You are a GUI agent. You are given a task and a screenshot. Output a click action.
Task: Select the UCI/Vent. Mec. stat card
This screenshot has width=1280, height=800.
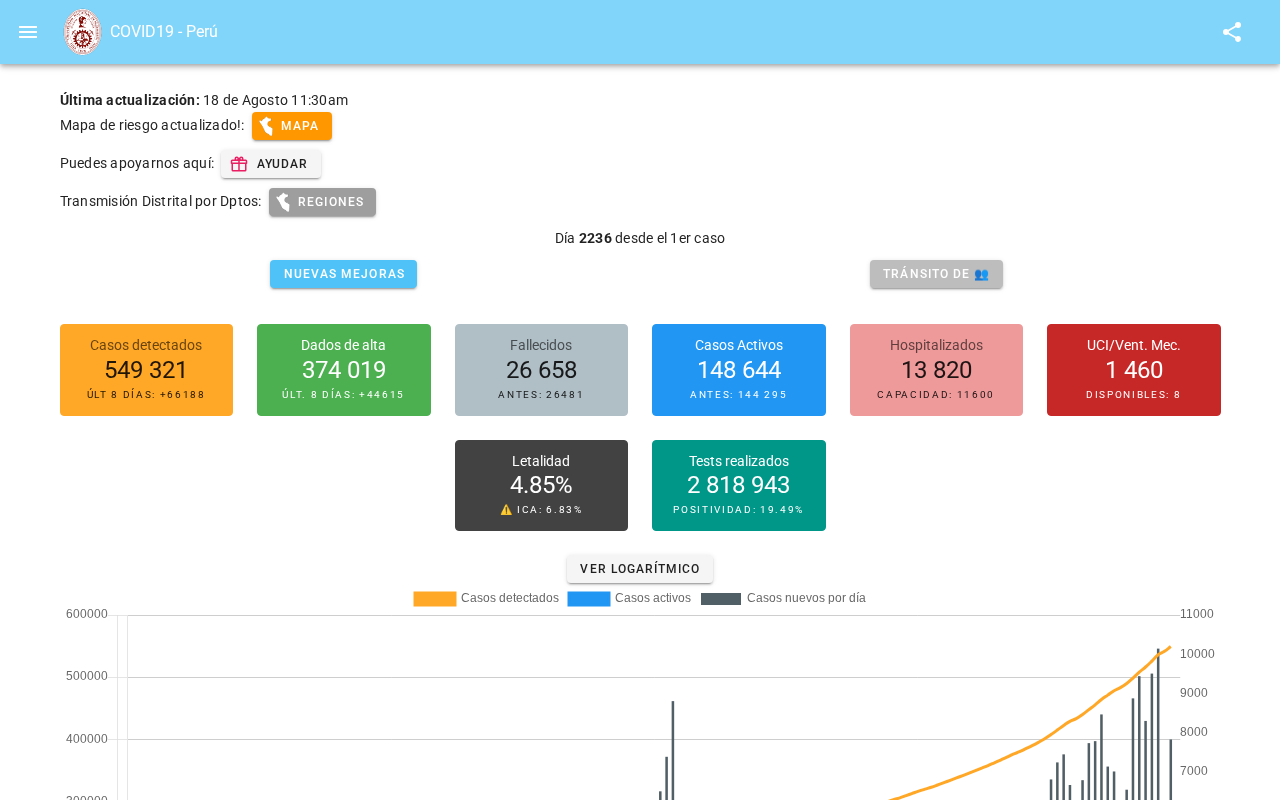coord(1134,370)
